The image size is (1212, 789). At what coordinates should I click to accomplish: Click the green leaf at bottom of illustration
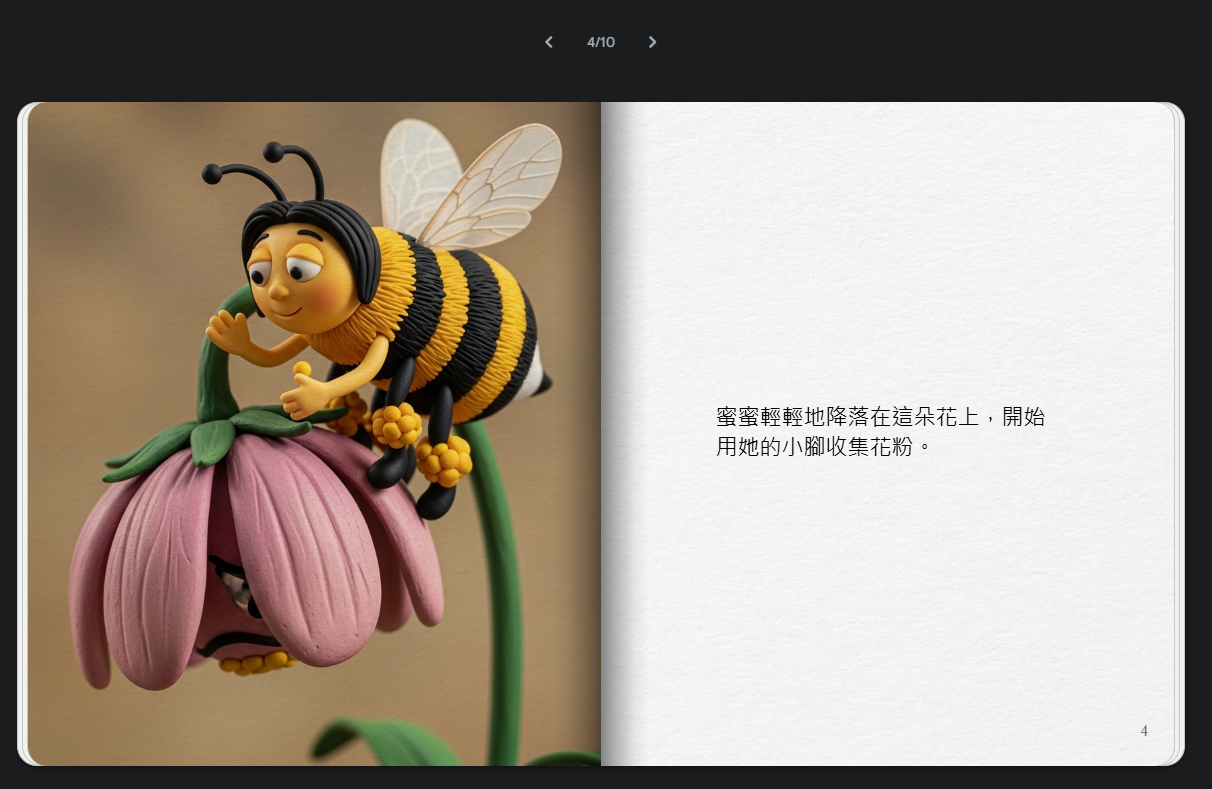tap(380, 742)
